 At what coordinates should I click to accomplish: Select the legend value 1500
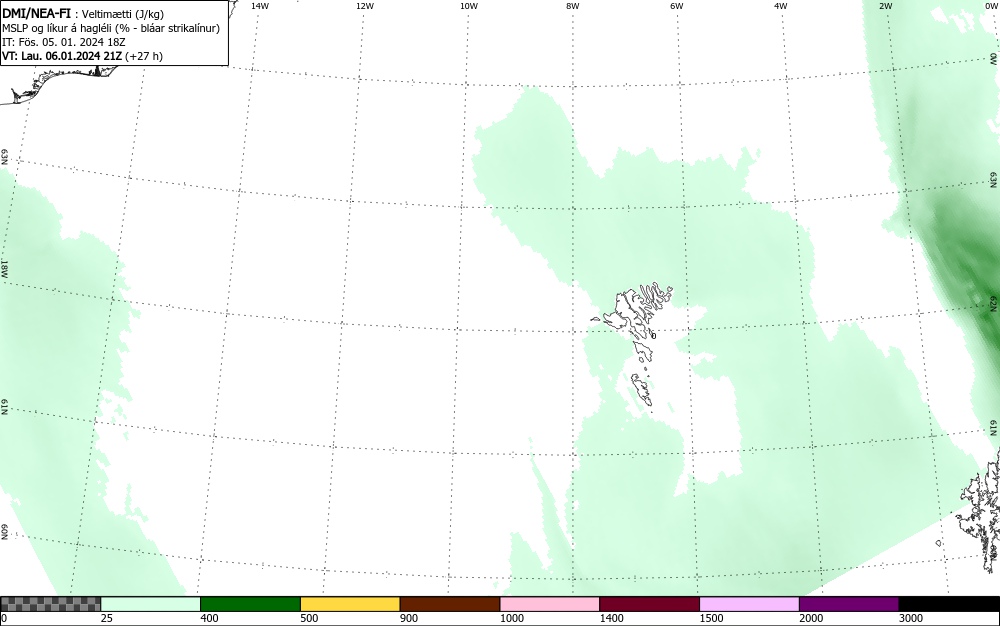point(711,618)
